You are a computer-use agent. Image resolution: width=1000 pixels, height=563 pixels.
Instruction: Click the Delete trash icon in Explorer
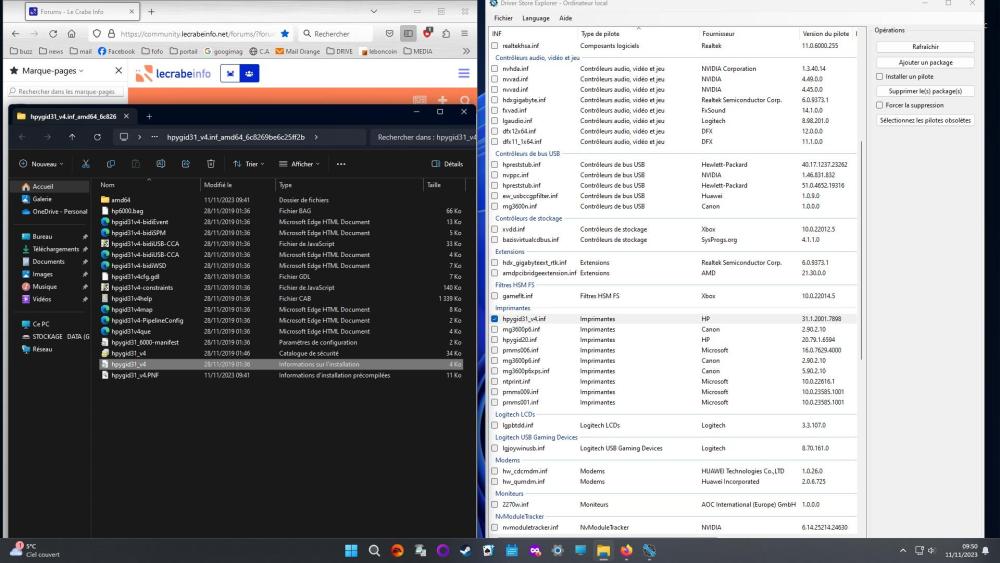point(210,164)
